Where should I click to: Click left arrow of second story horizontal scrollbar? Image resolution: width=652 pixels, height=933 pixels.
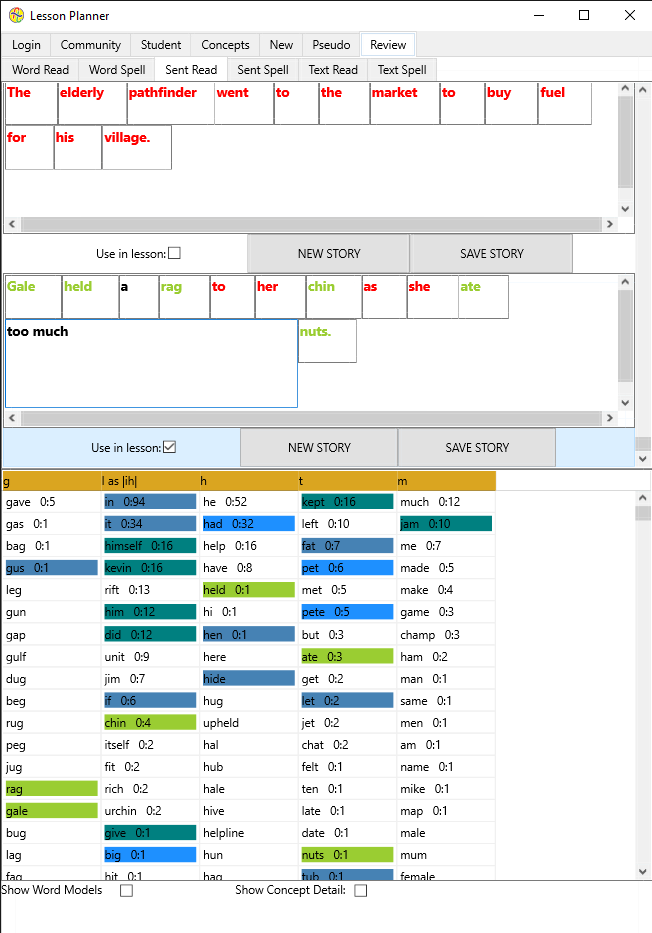[12, 418]
